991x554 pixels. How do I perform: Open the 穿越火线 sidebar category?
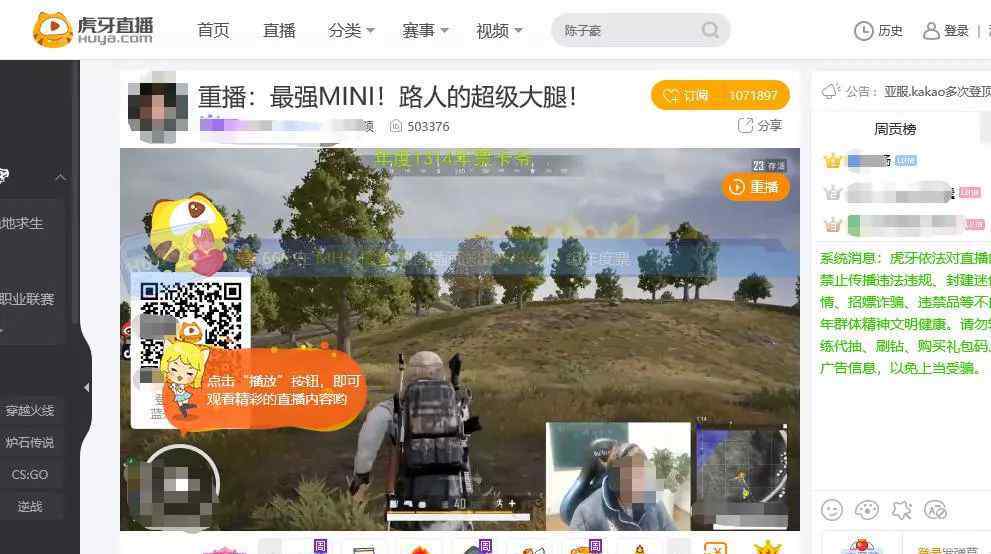[x=30, y=411]
